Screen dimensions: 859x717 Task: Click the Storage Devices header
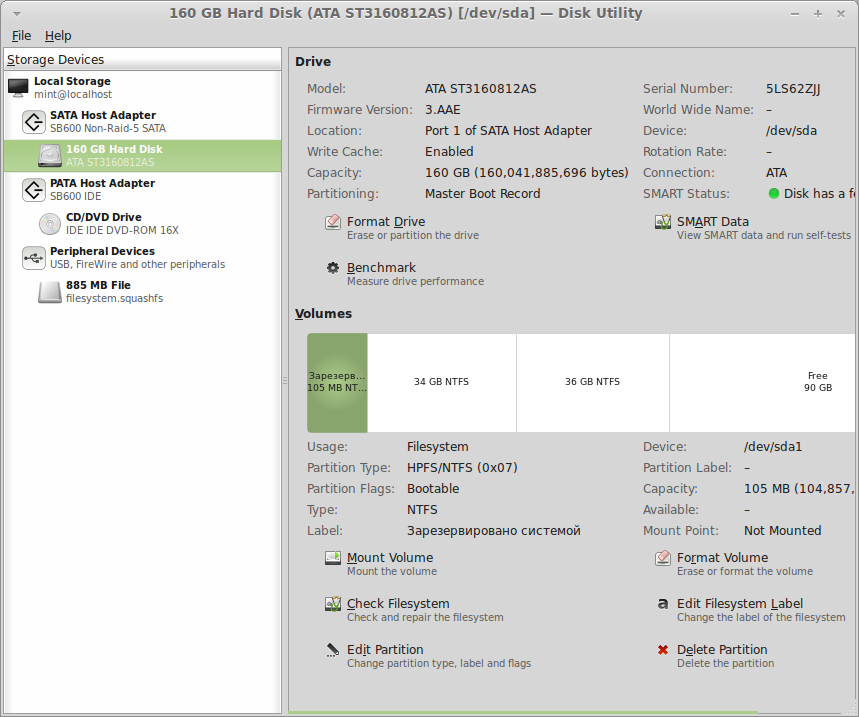[x=142, y=59]
